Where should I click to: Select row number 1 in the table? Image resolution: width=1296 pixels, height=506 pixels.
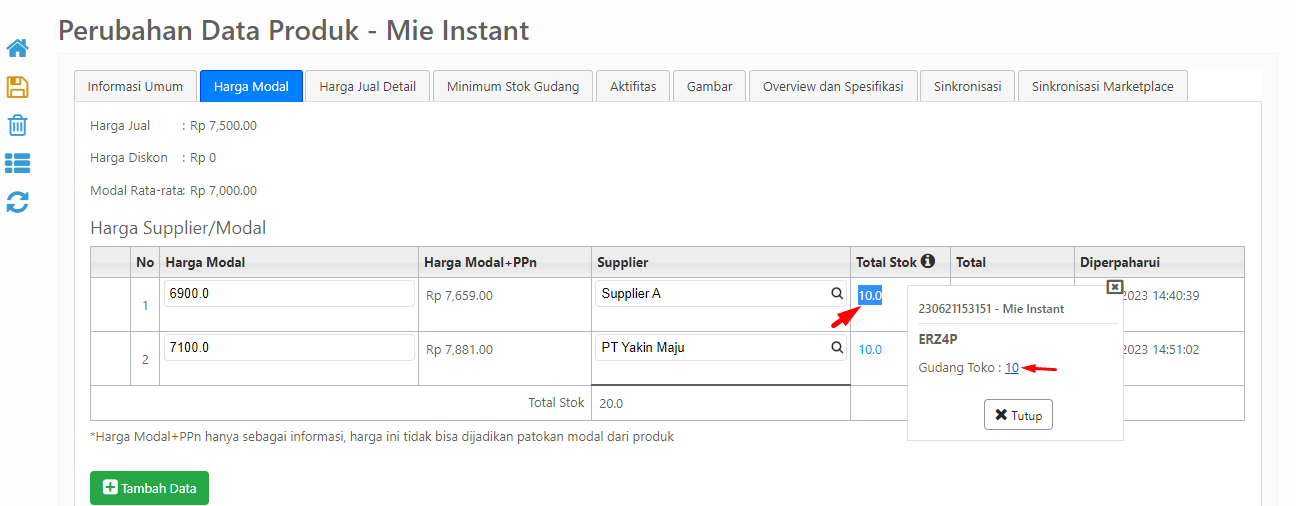click(x=145, y=305)
